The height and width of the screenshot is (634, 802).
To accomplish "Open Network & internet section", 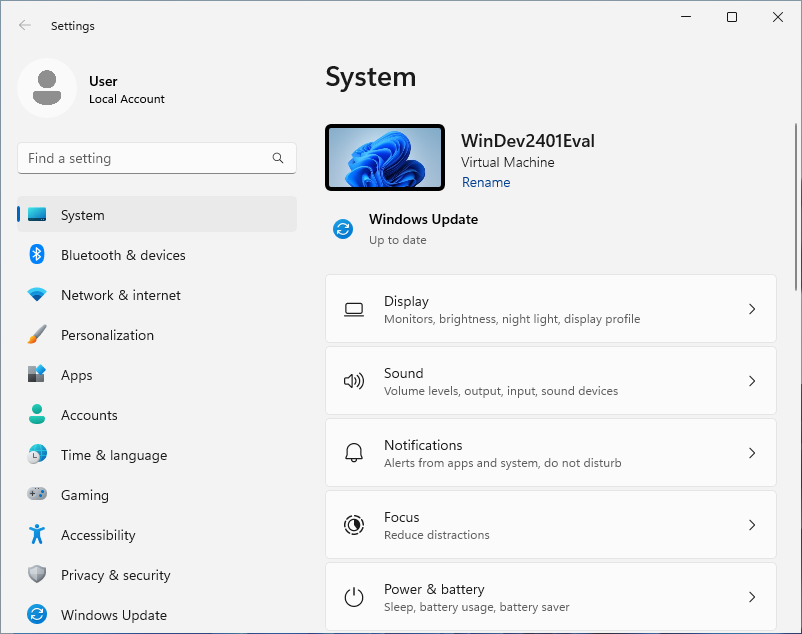I will point(157,295).
